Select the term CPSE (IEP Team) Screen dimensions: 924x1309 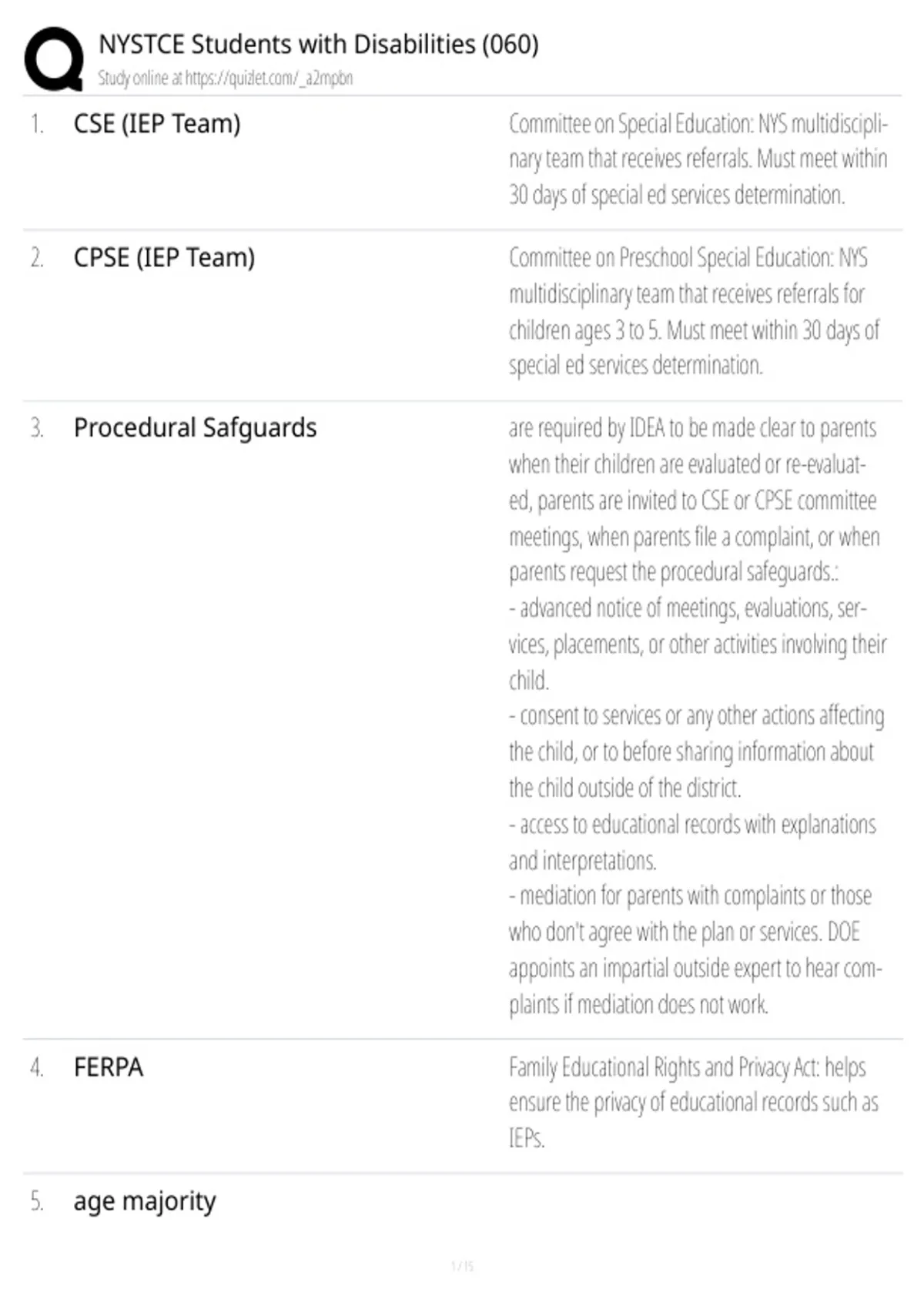tap(164, 258)
